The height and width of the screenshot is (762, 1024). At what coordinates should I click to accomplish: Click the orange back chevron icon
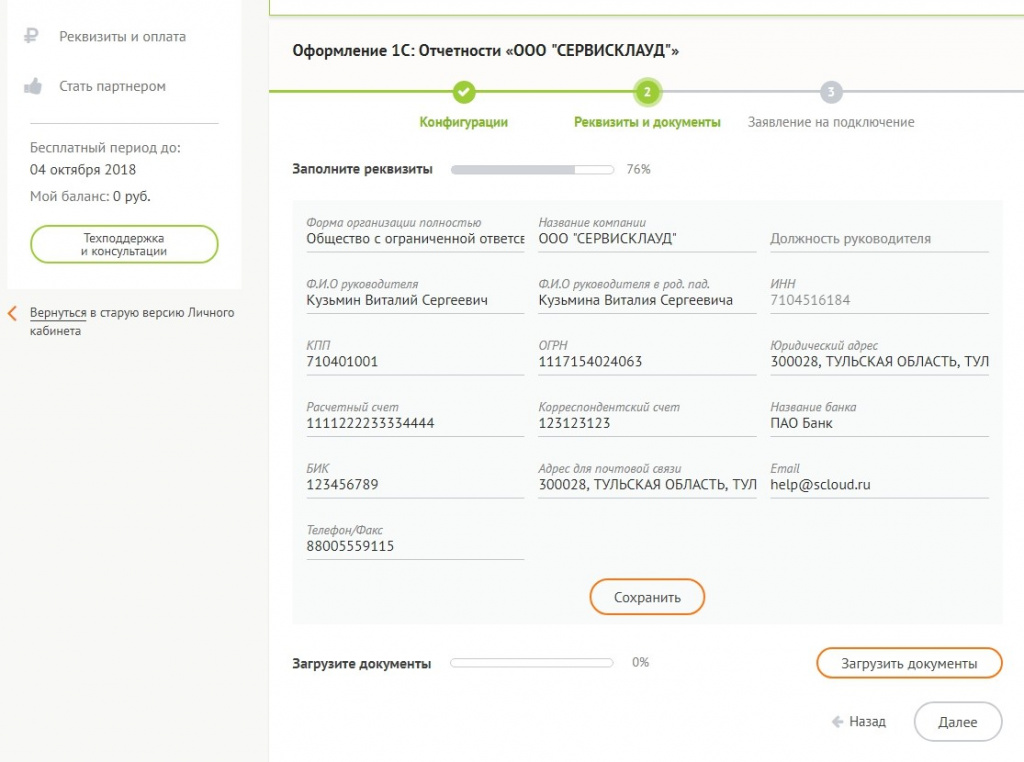[12, 313]
